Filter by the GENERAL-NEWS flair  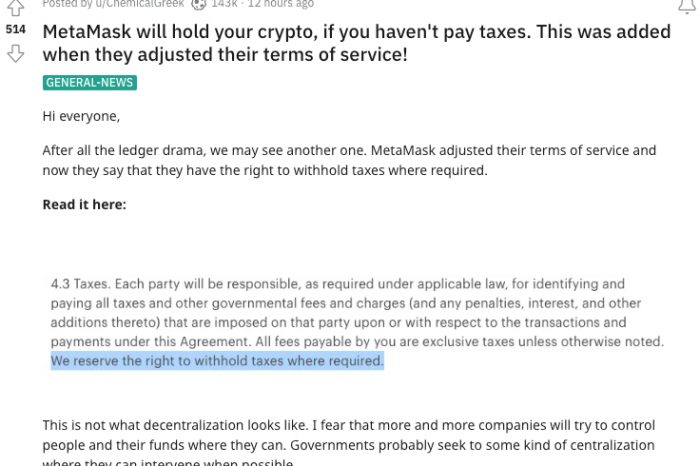(x=90, y=83)
